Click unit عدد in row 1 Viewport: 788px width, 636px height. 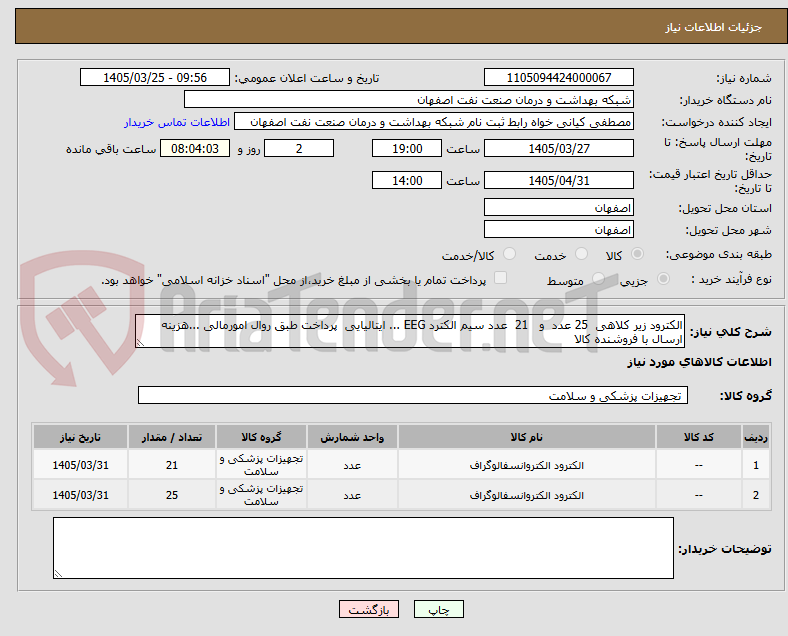coord(352,465)
